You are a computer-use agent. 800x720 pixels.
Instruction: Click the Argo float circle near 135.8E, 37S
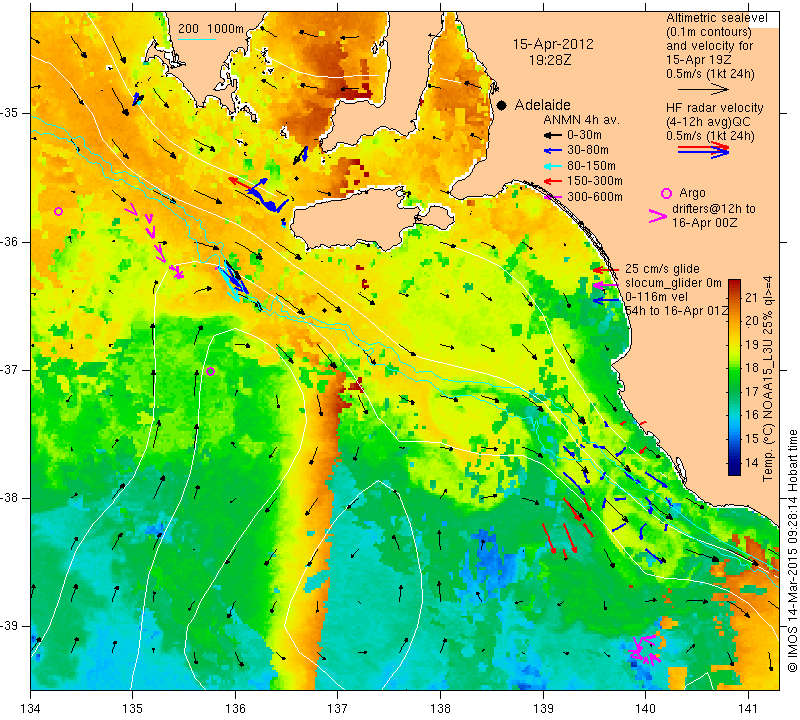pyautogui.click(x=210, y=371)
